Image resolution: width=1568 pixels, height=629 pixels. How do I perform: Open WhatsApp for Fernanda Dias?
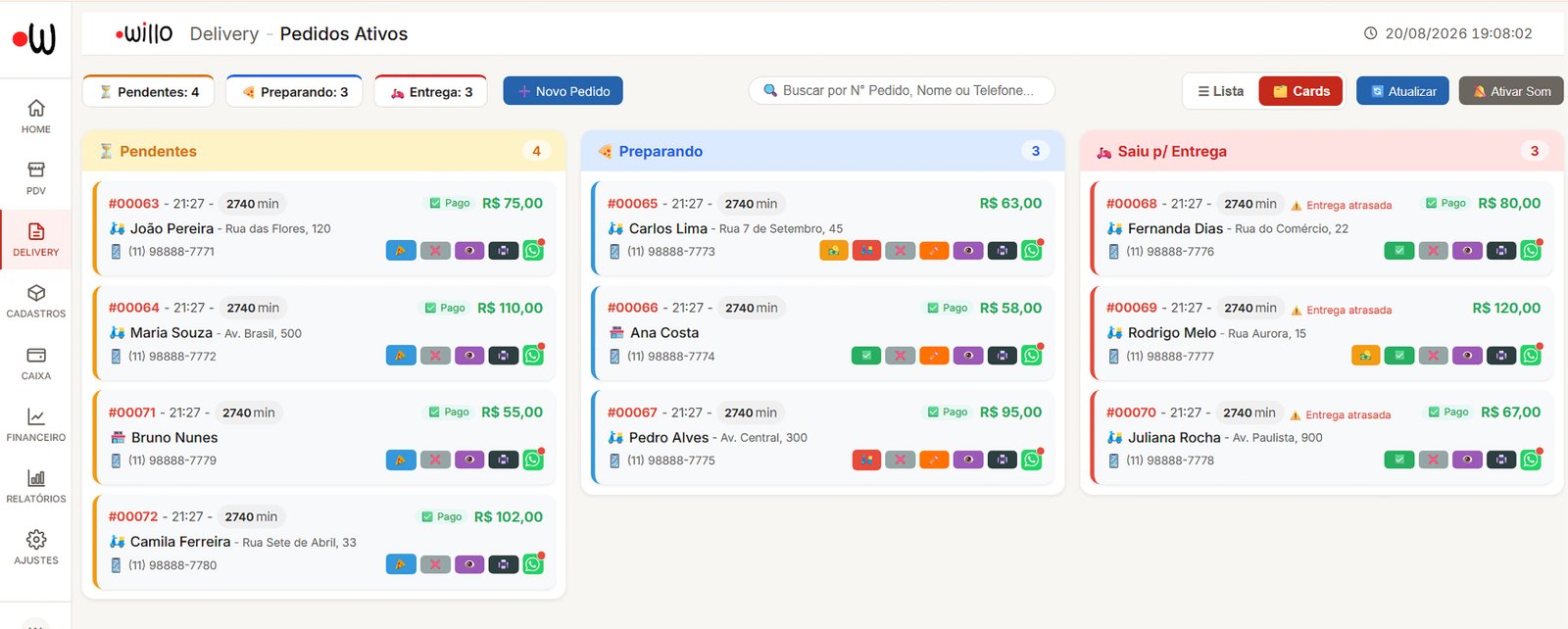click(x=1531, y=251)
